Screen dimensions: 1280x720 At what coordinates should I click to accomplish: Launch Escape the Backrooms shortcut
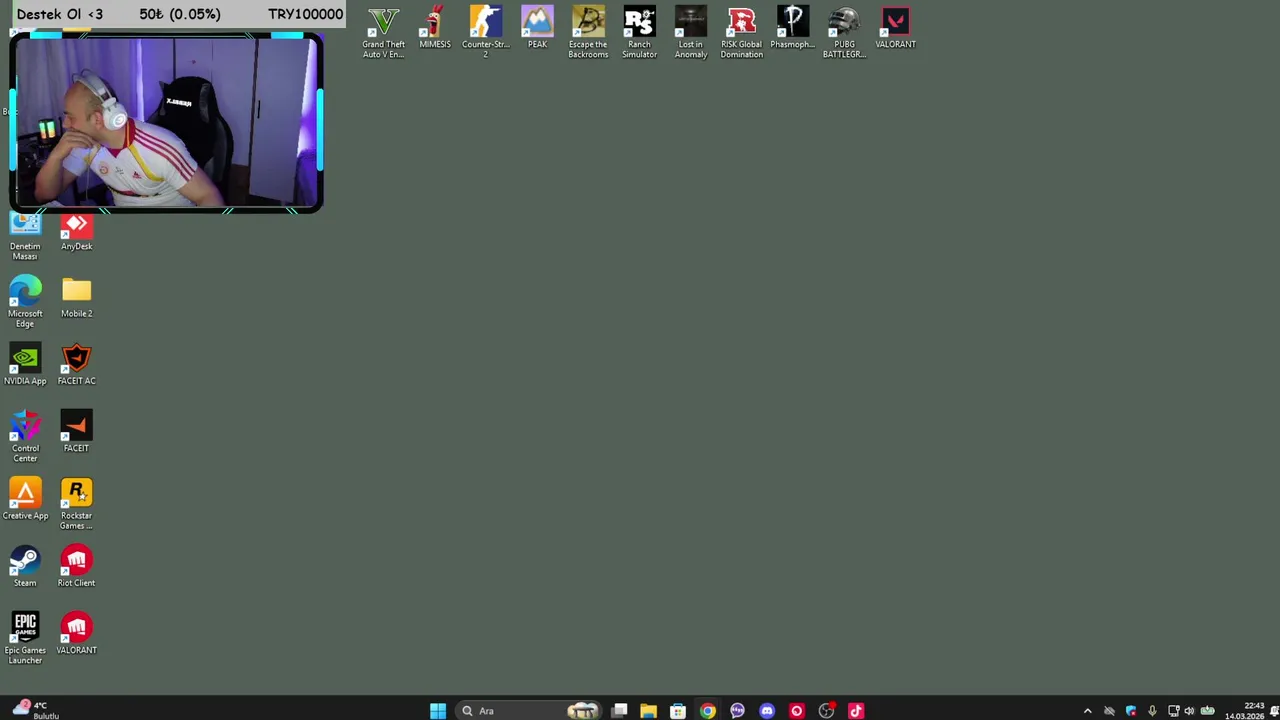tap(588, 32)
